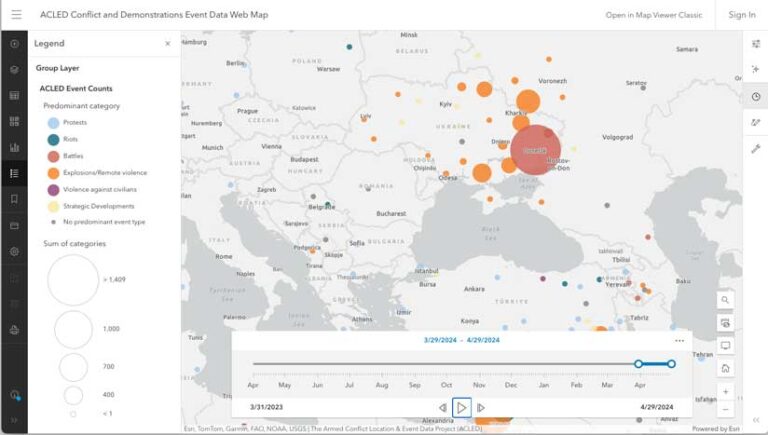
Task: Click the Time clock icon
Action: click(x=756, y=97)
